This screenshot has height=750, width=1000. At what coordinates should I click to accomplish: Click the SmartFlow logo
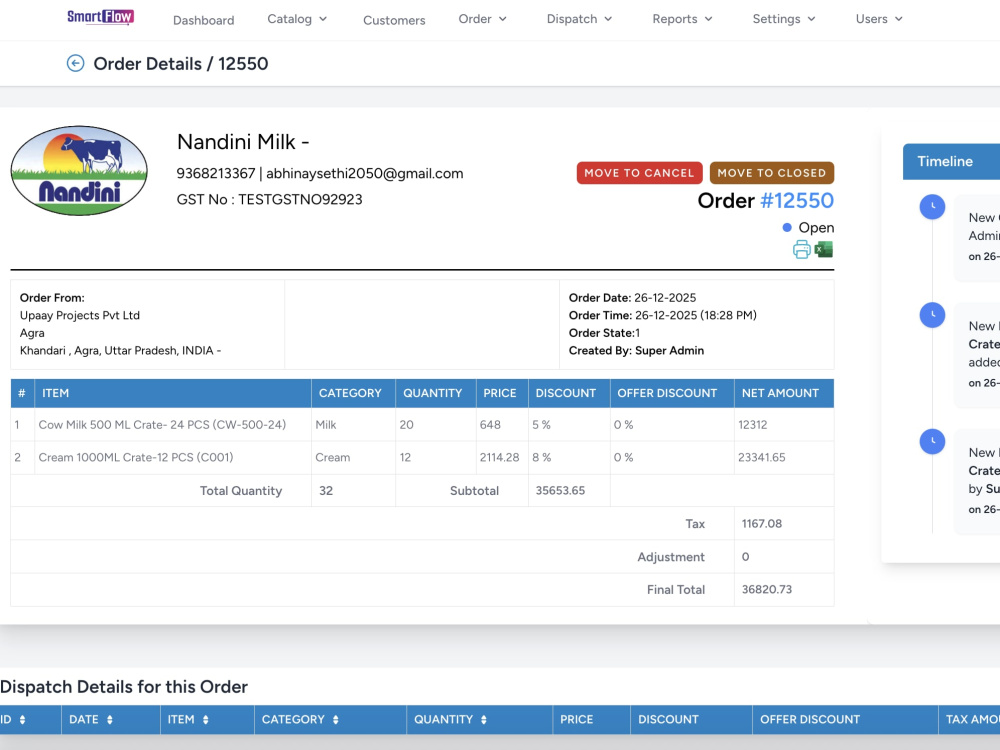pyautogui.click(x=100, y=17)
